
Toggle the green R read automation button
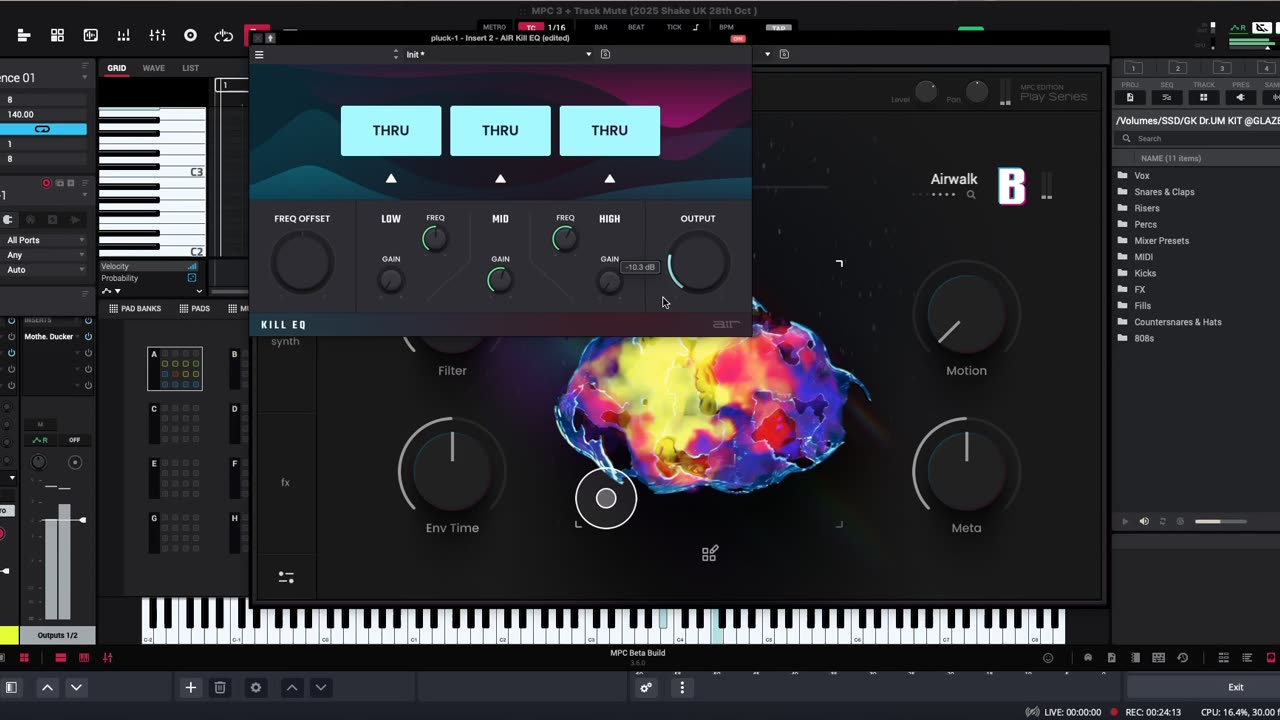coord(40,440)
